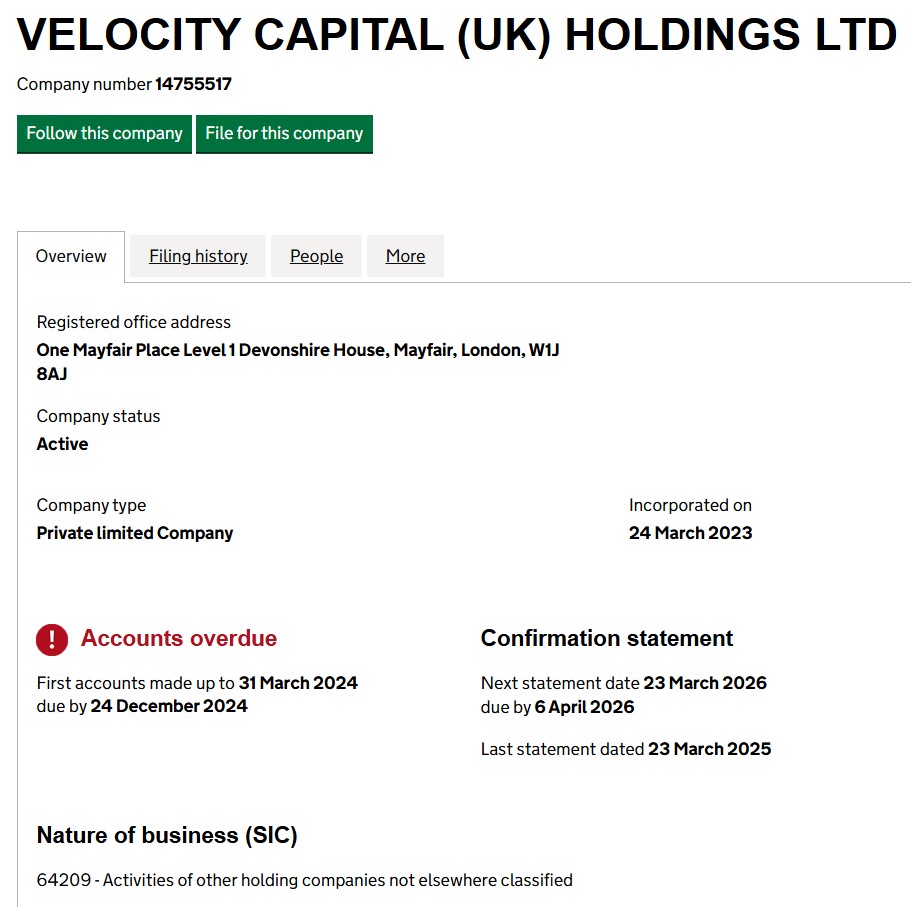This screenshot has height=907, width=911.
Task: Click incorporation date 24 March 2023
Action: coord(690,533)
